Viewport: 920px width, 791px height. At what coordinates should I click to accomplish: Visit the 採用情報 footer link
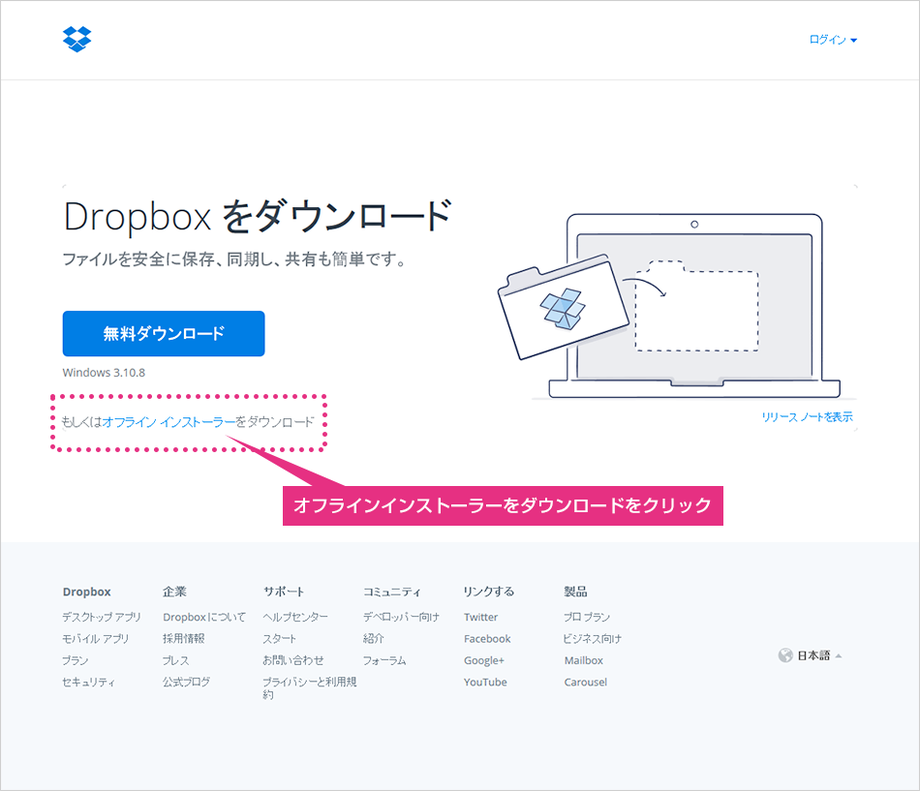tap(184, 638)
